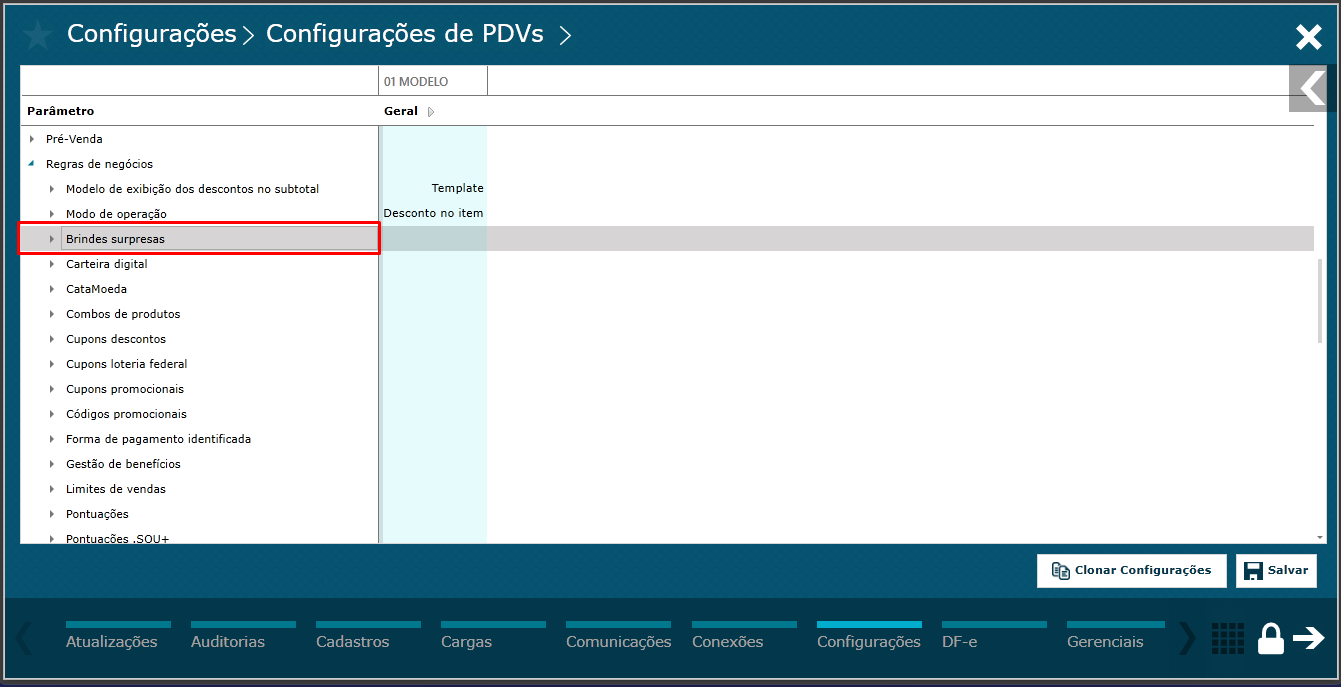
Task: Close the Configurações de PDVs screen
Action: pos(1308,36)
